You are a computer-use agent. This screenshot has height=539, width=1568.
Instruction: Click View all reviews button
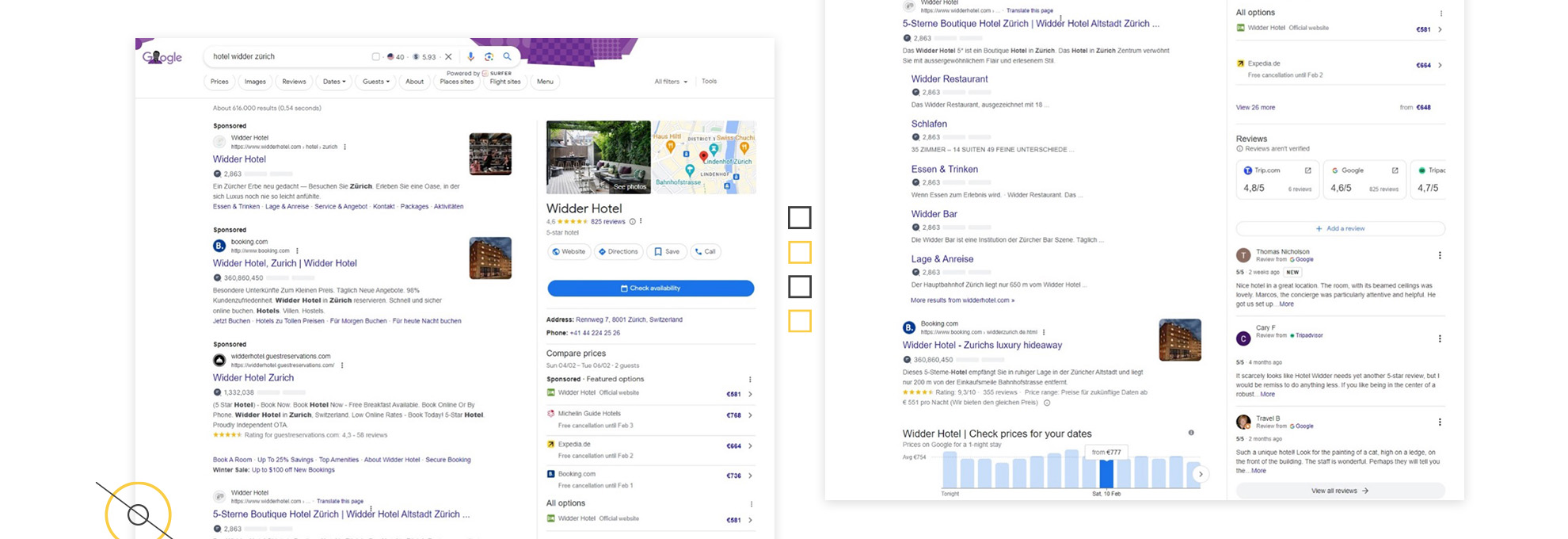[x=1340, y=491]
